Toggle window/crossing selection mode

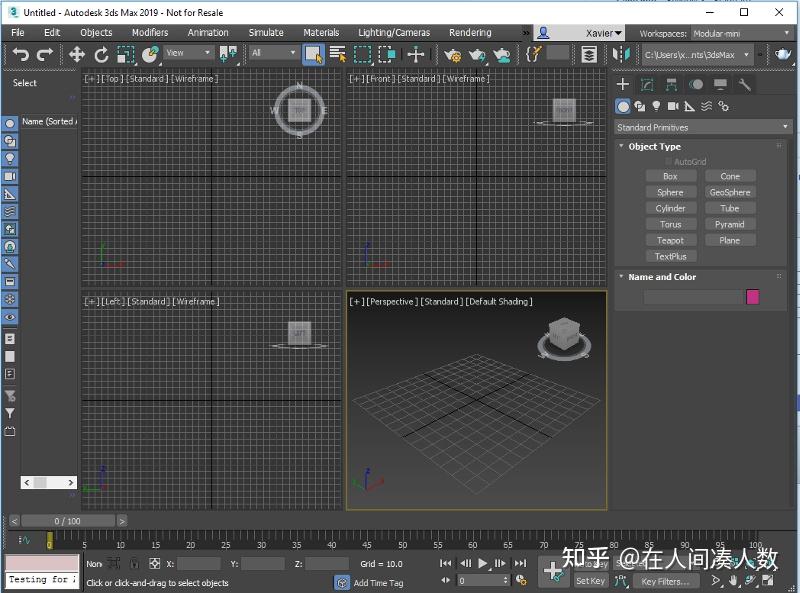pos(387,54)
